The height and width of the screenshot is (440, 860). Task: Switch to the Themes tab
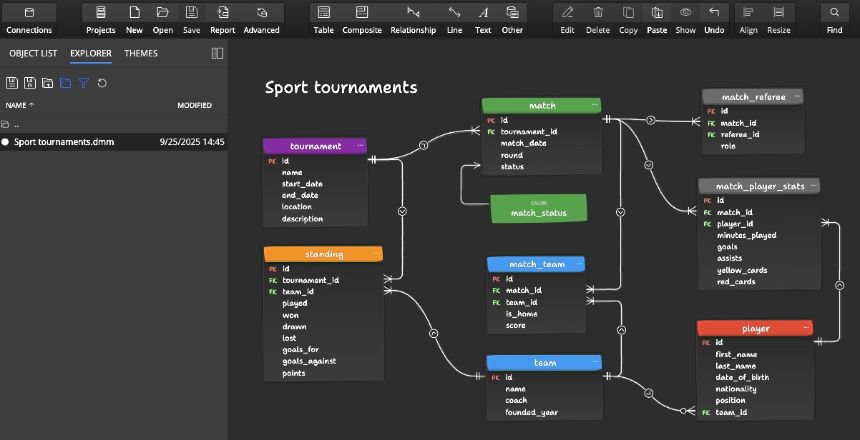141,53
